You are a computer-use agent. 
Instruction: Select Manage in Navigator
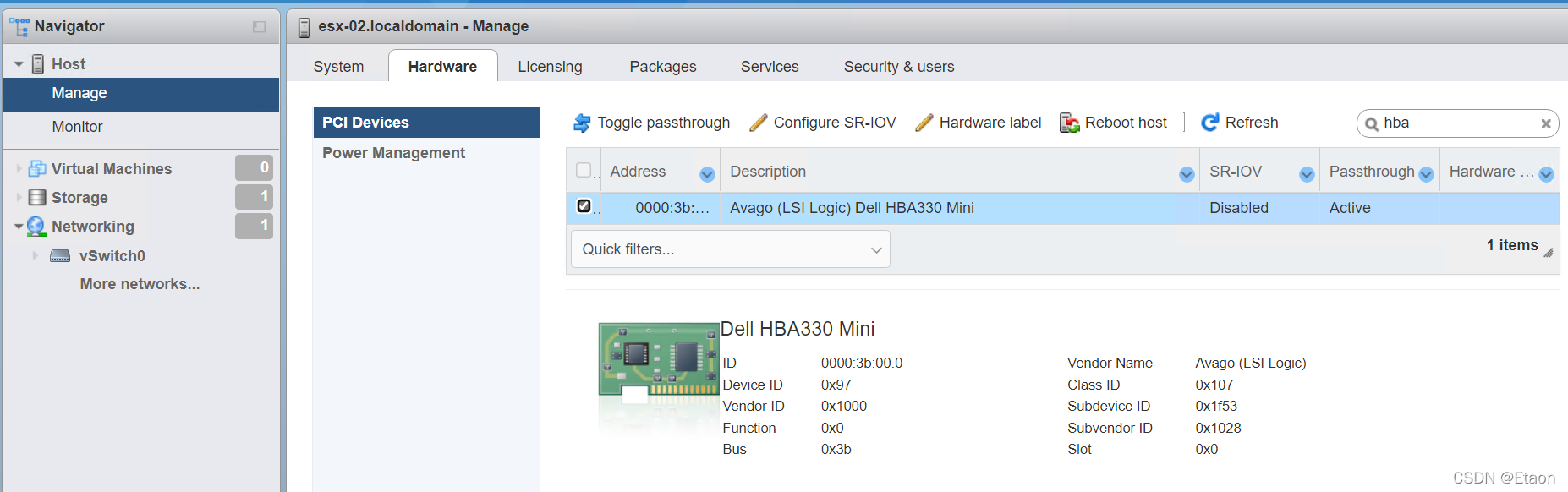click(140, 94)
